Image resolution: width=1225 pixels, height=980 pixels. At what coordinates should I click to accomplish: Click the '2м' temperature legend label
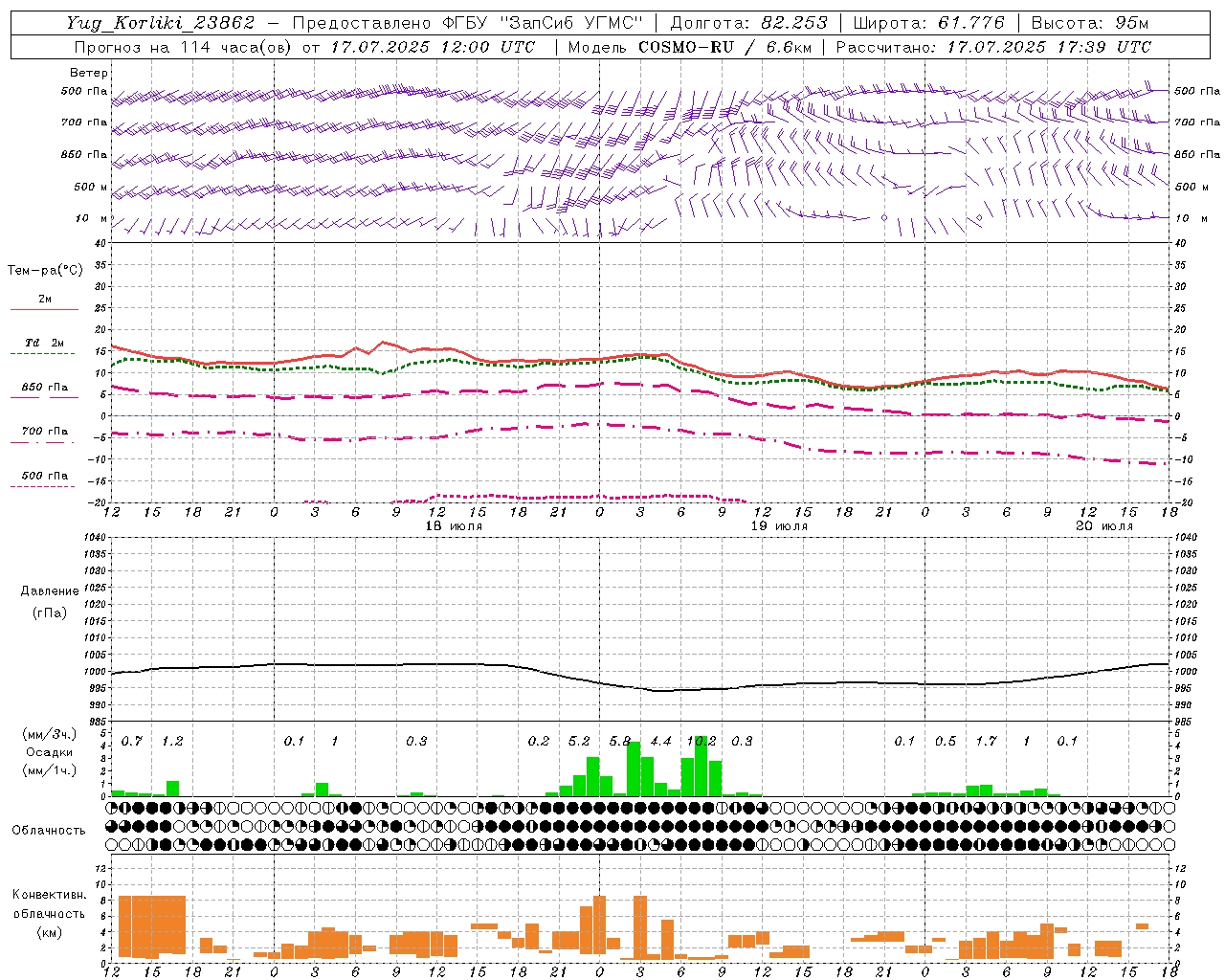click(x=45, y=300)
